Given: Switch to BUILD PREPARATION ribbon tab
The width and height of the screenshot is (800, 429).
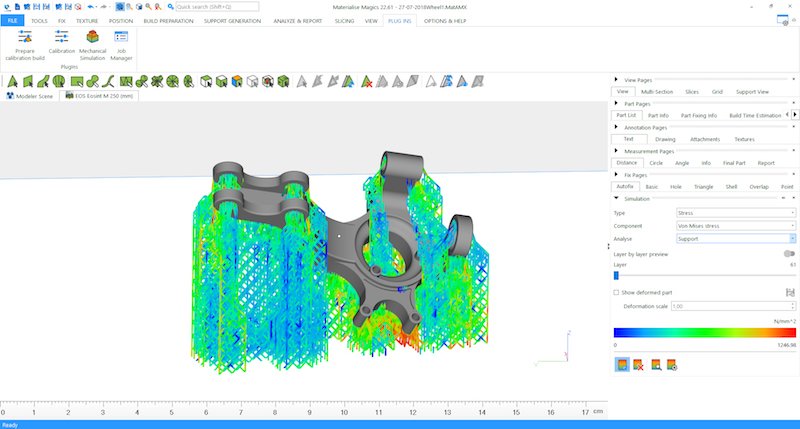Looking at the screenshot, I should tap(168, 21).
